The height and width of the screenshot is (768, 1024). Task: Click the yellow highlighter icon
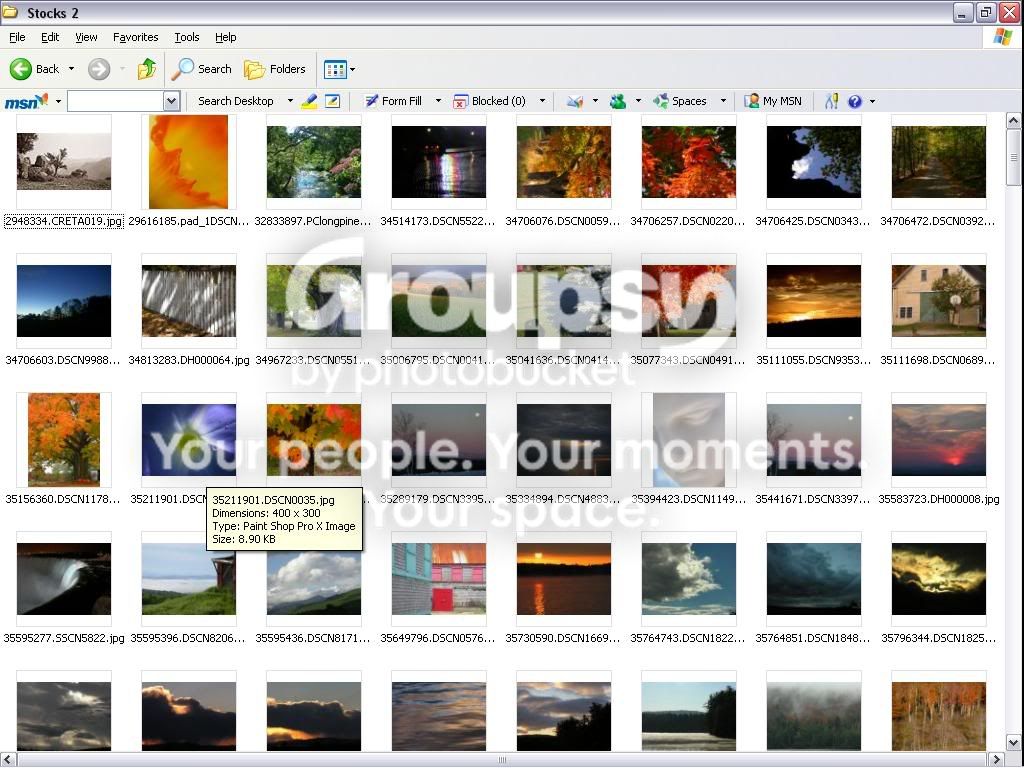[x=309, y=101]
